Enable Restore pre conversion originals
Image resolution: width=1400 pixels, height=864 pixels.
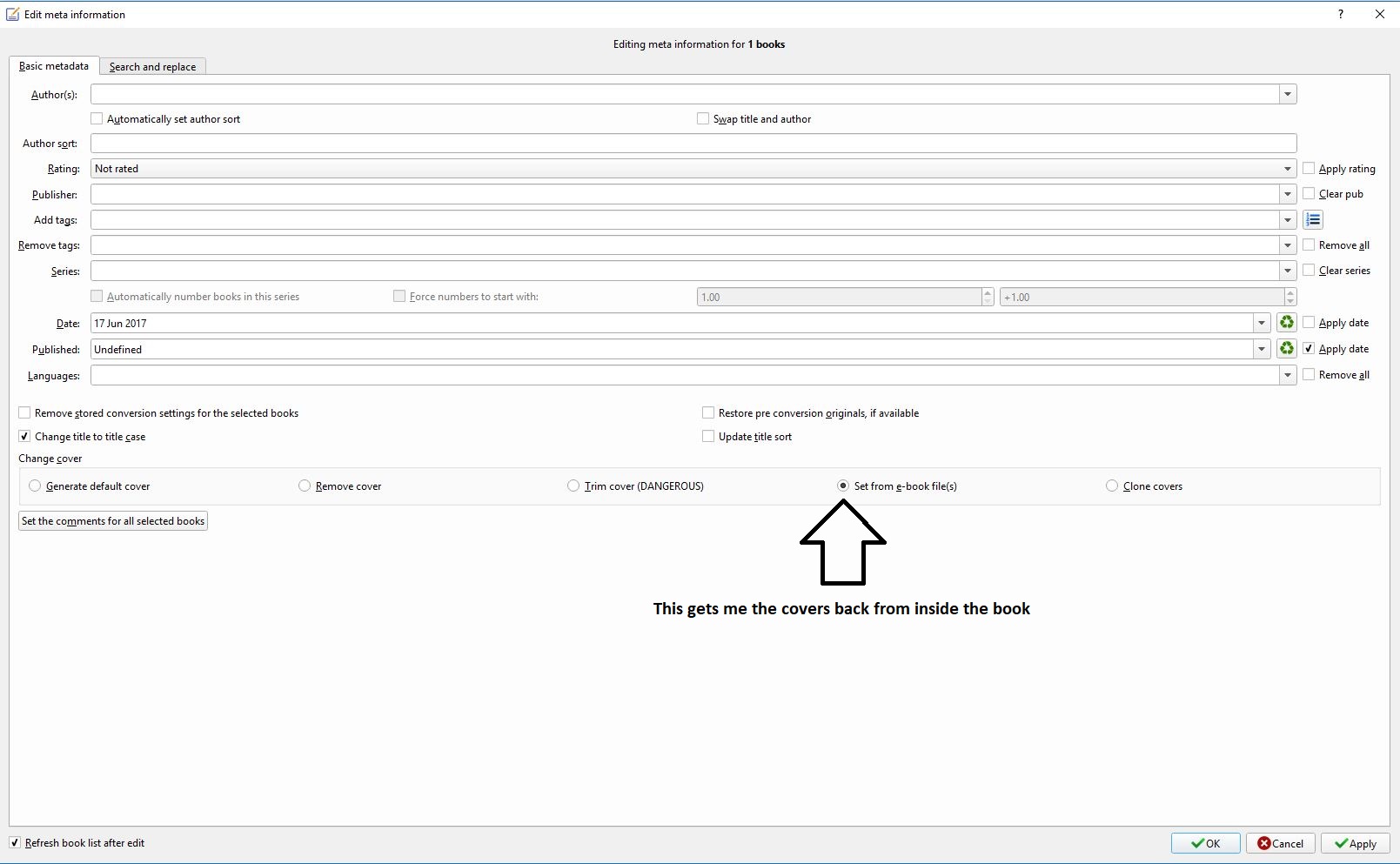click(708, 412)
